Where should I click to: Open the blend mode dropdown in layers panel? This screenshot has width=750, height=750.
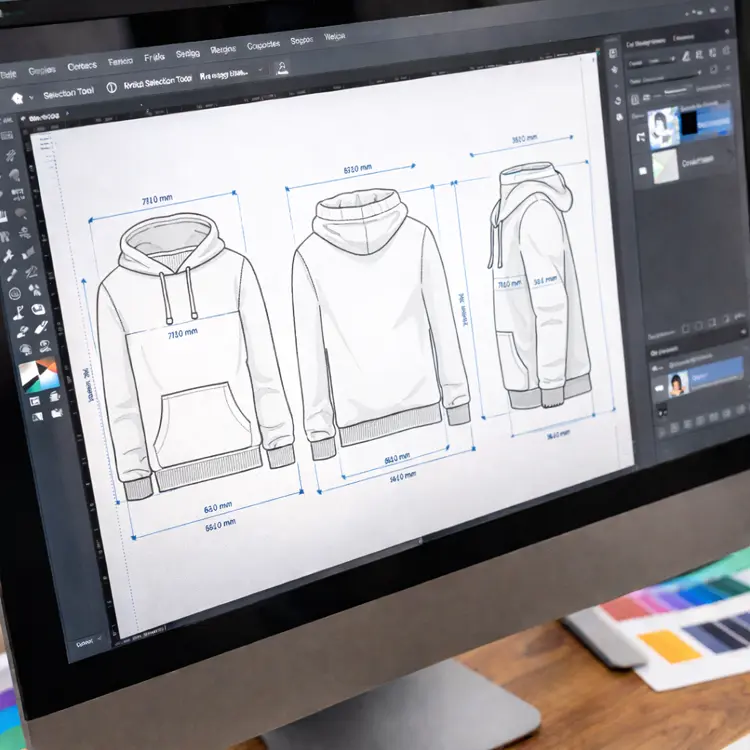point(650,62)
